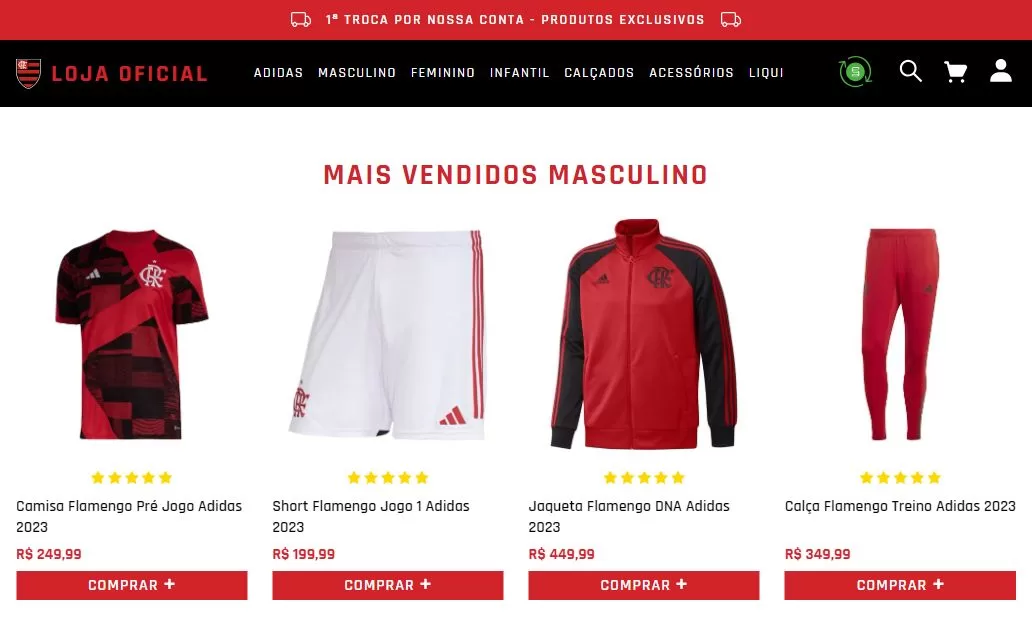
Task: Open the ACESSÓRIOS menu
Action: (691, 72)
